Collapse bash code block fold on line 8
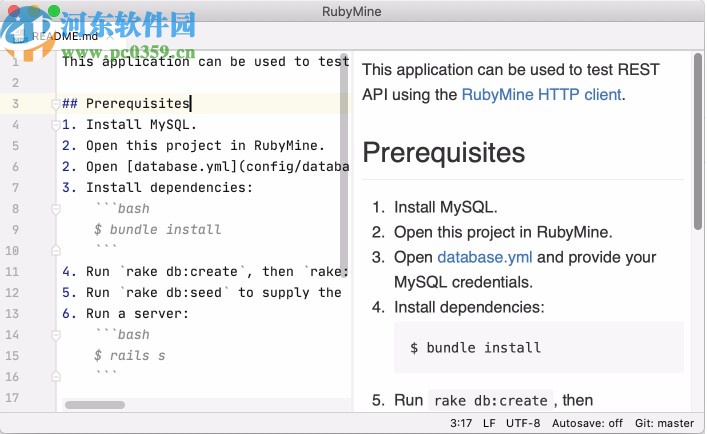The image size is (707, 434). 56,209
